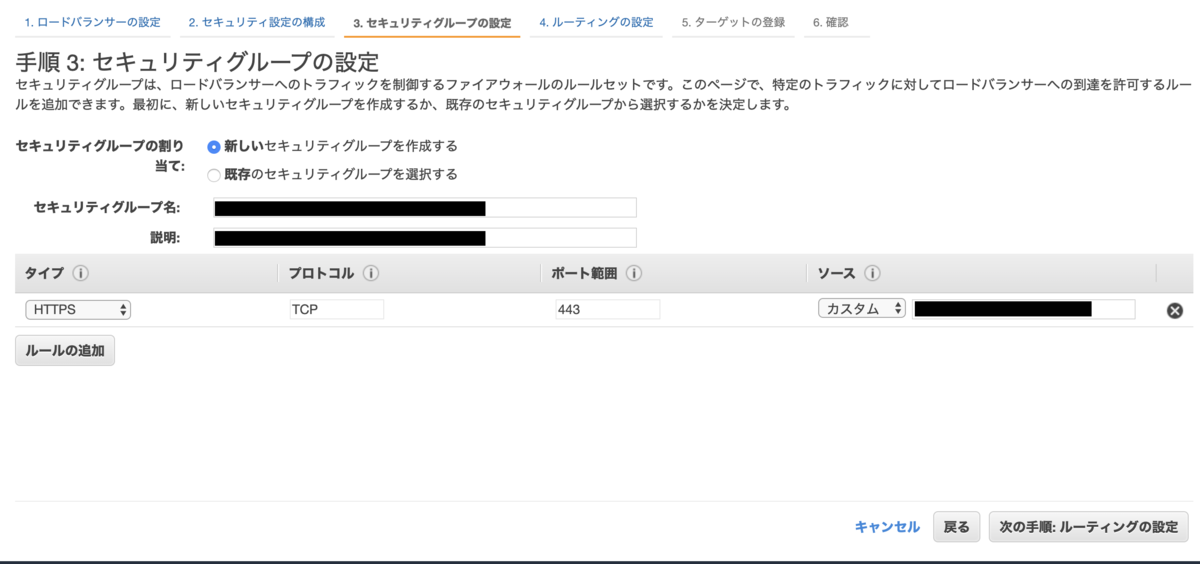Image resolution: width=1200 pixels, height=564 pixels.
Task: Click the セキュリティグループ名 input field
Action: 425,208
